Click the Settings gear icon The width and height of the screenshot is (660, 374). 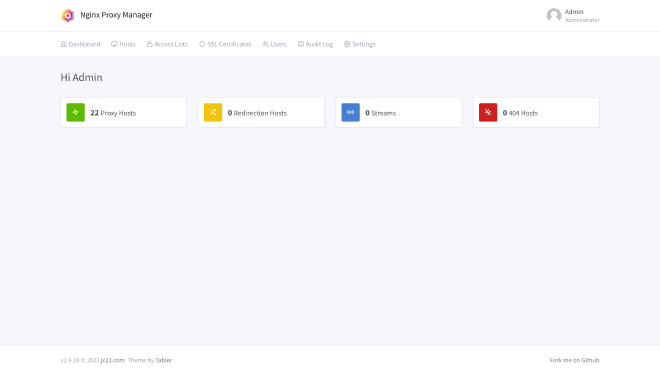(347, 44)
